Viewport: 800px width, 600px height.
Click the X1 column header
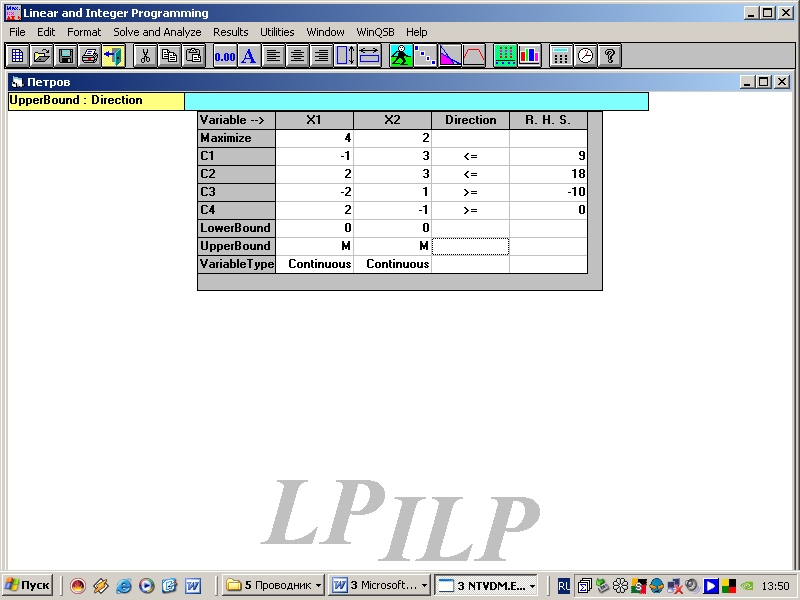[x=314, y=120]
